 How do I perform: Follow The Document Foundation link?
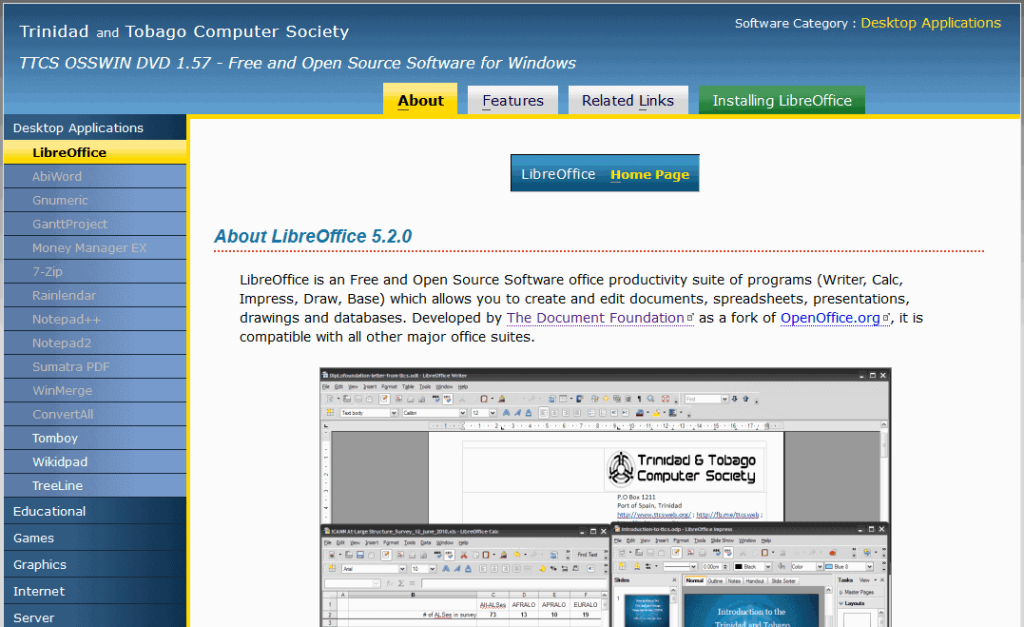(x=599, y=317)
